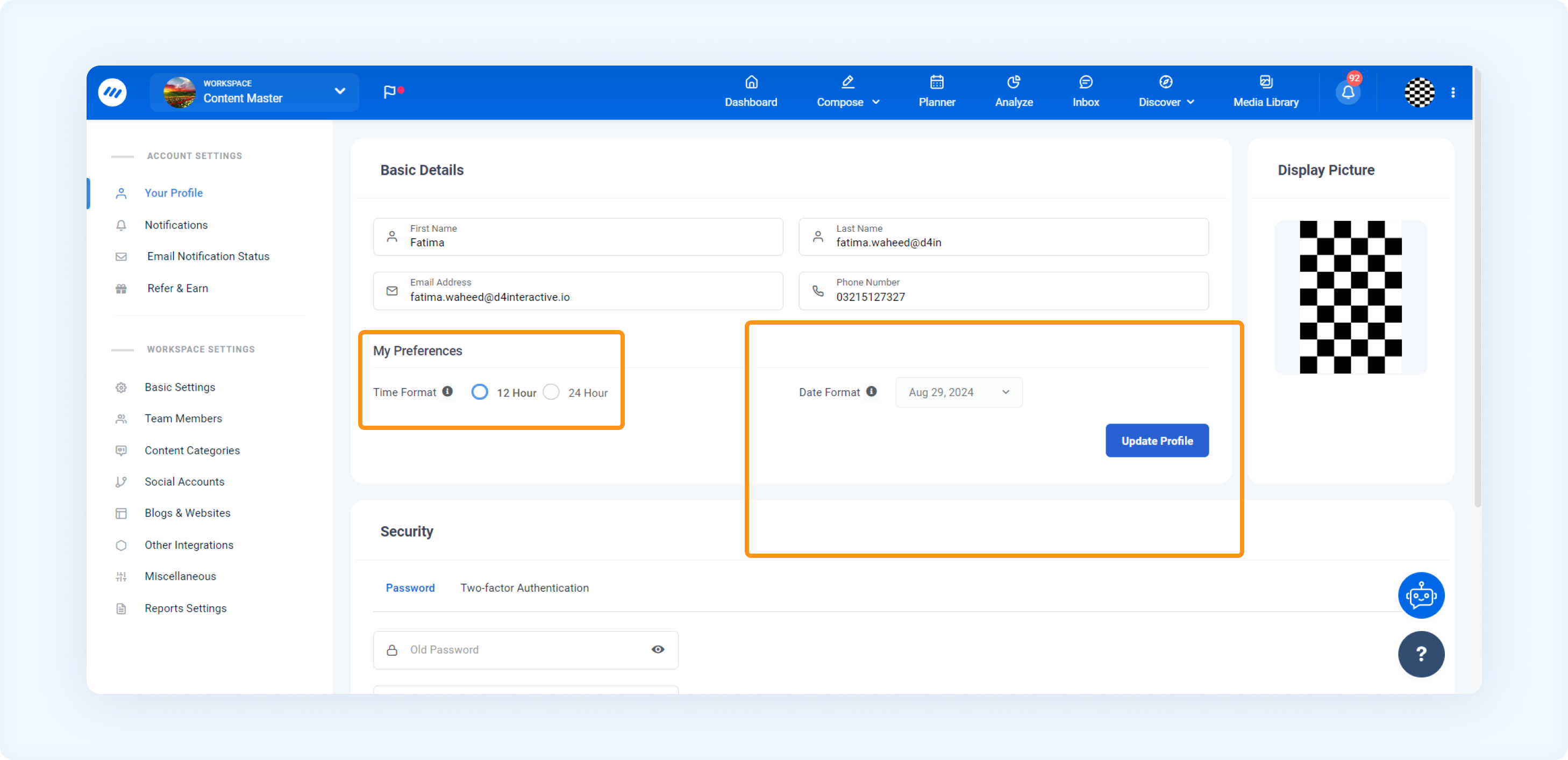Open Social Accounts page
This screenshot has width=1568, height=760.
pyautogui.click(x=184, y=482)
